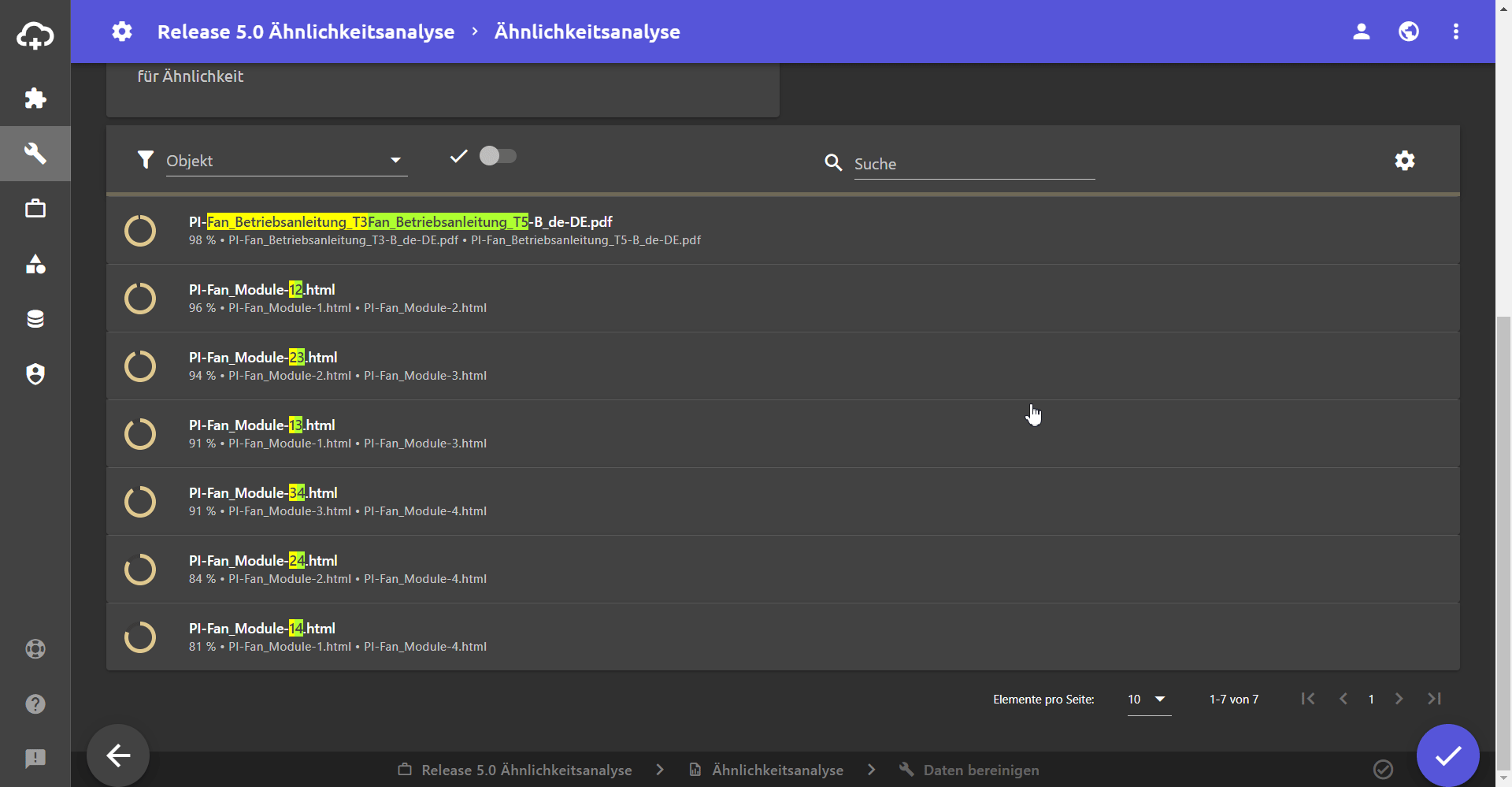Go to next page arrow
This screenshot has width=1512, height=787.
click(x=1399, y=699)
